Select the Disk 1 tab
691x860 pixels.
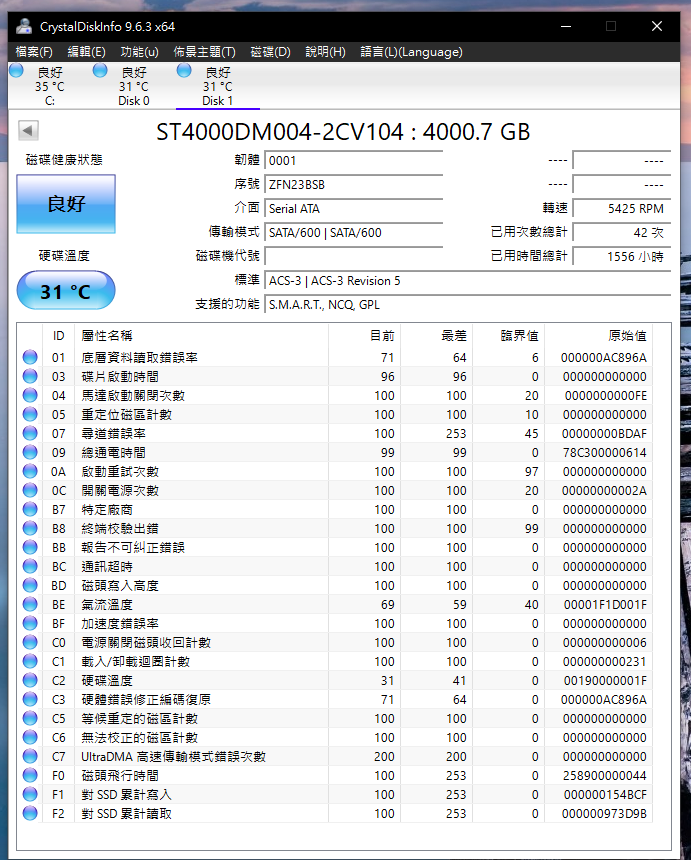[x=218, y=86]
